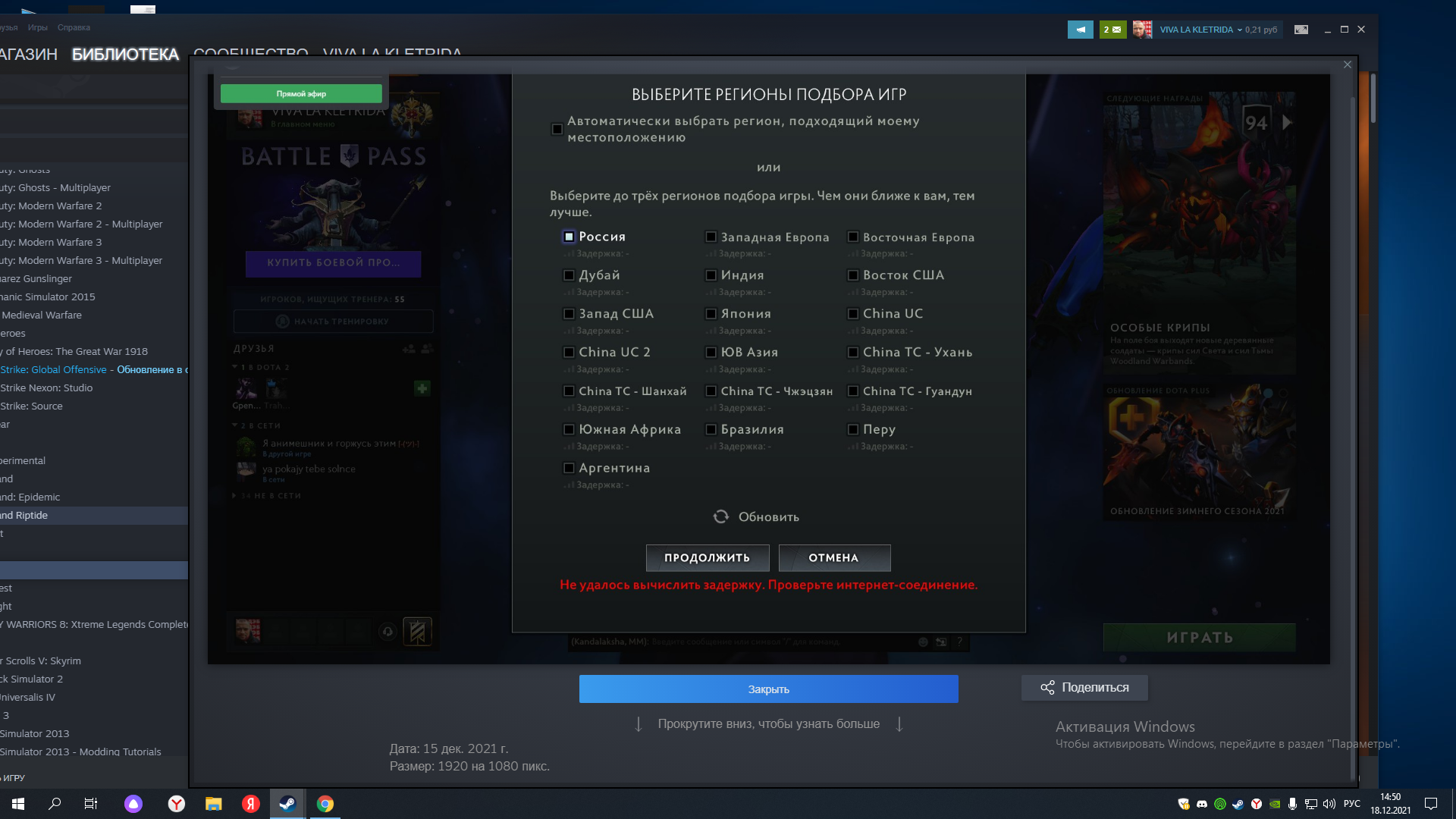Open the taskbar clock showing 14:50
The image size is (1456, 819).
1391,804
